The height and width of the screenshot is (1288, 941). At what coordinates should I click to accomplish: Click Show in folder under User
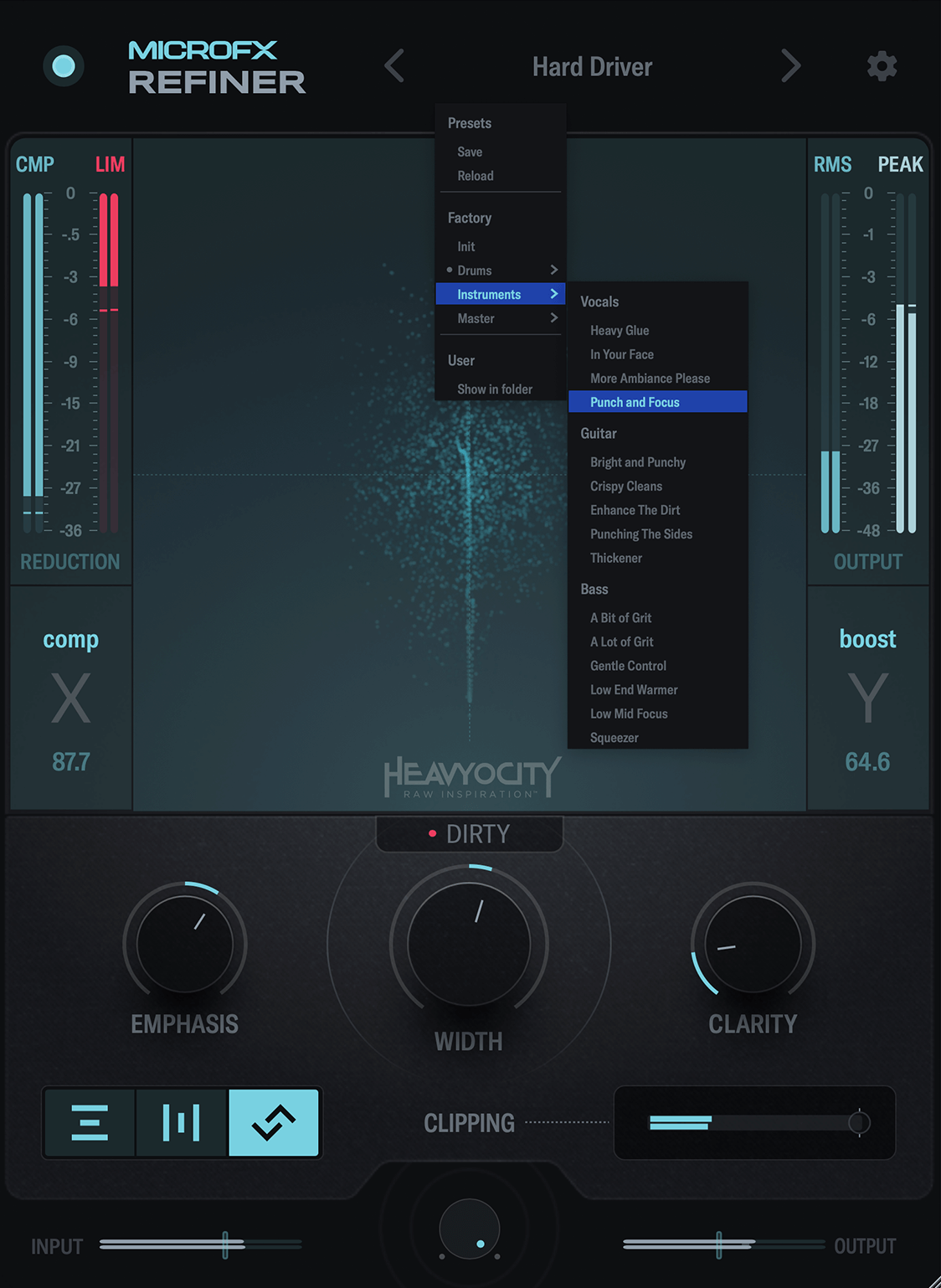(x=495, y=389)
